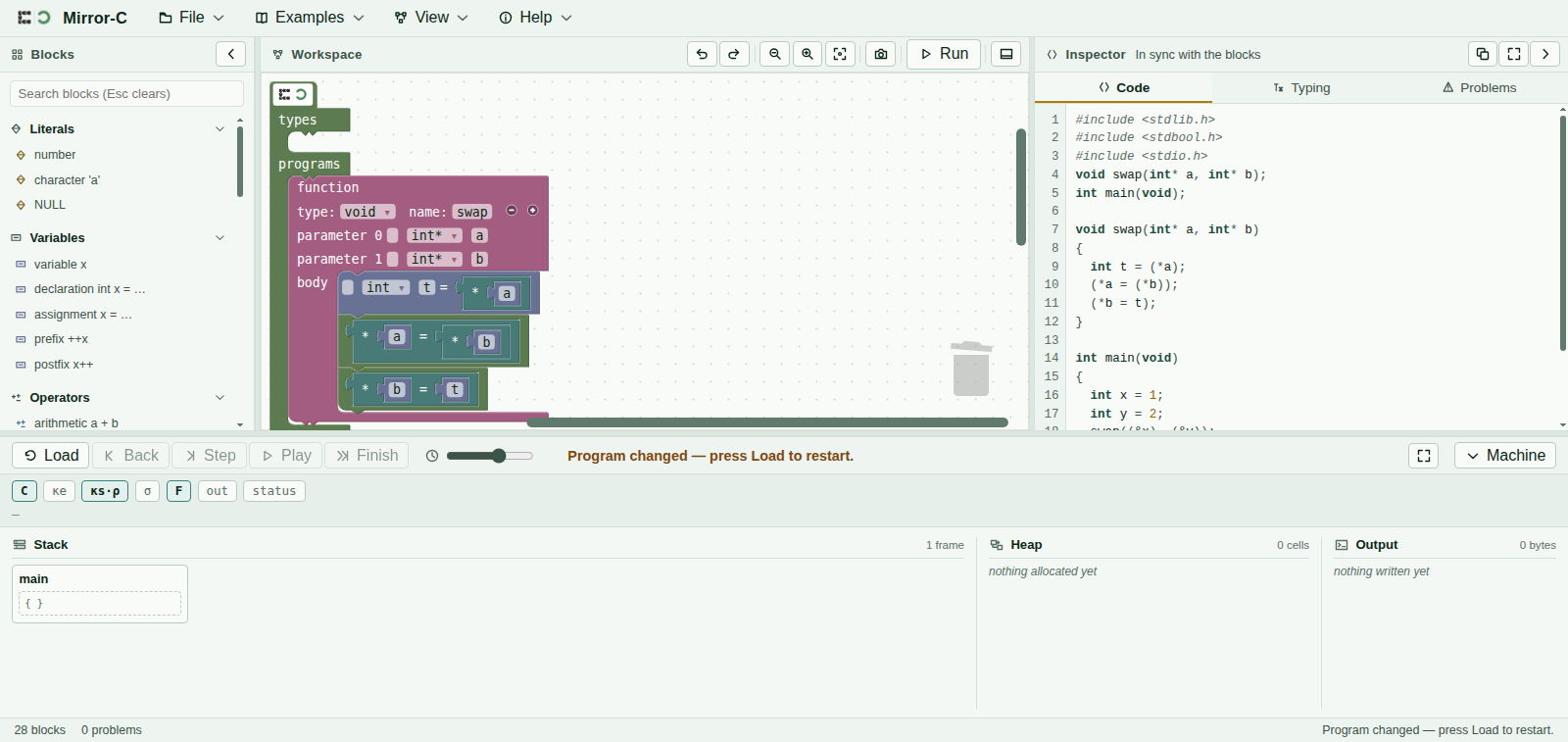1568x742 pixels.
Task: Collapse the Variables category
Action: pos(220,237)
